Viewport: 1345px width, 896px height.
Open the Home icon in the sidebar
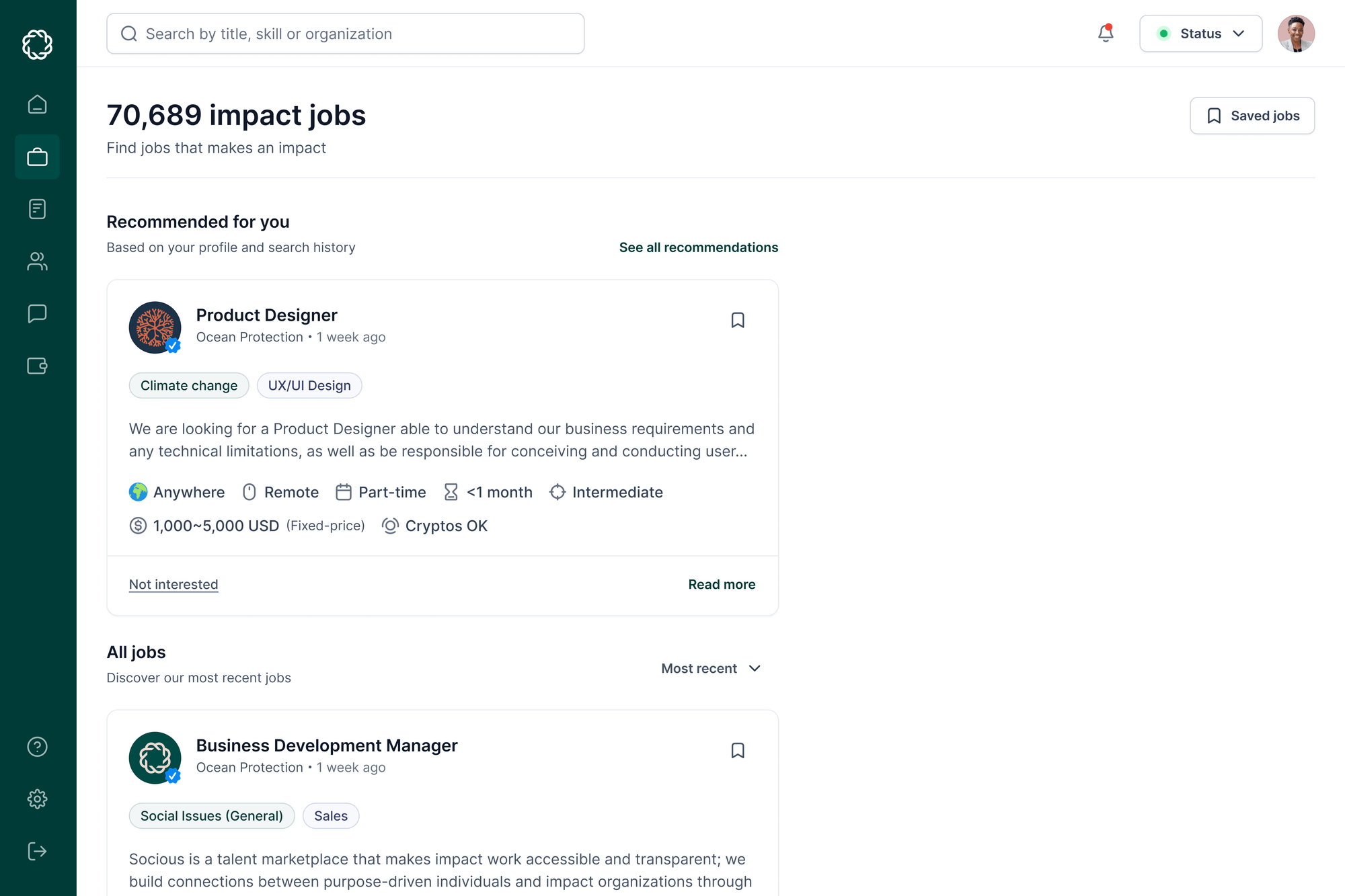click(38, 104)
